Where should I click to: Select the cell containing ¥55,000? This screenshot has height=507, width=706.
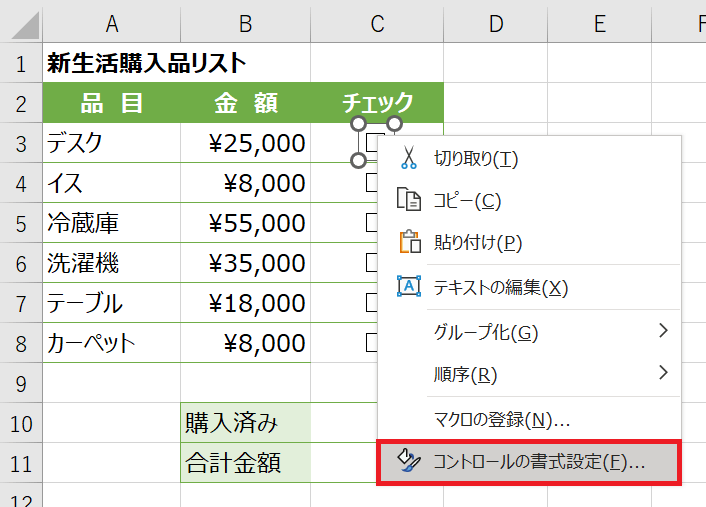[245, 223]
